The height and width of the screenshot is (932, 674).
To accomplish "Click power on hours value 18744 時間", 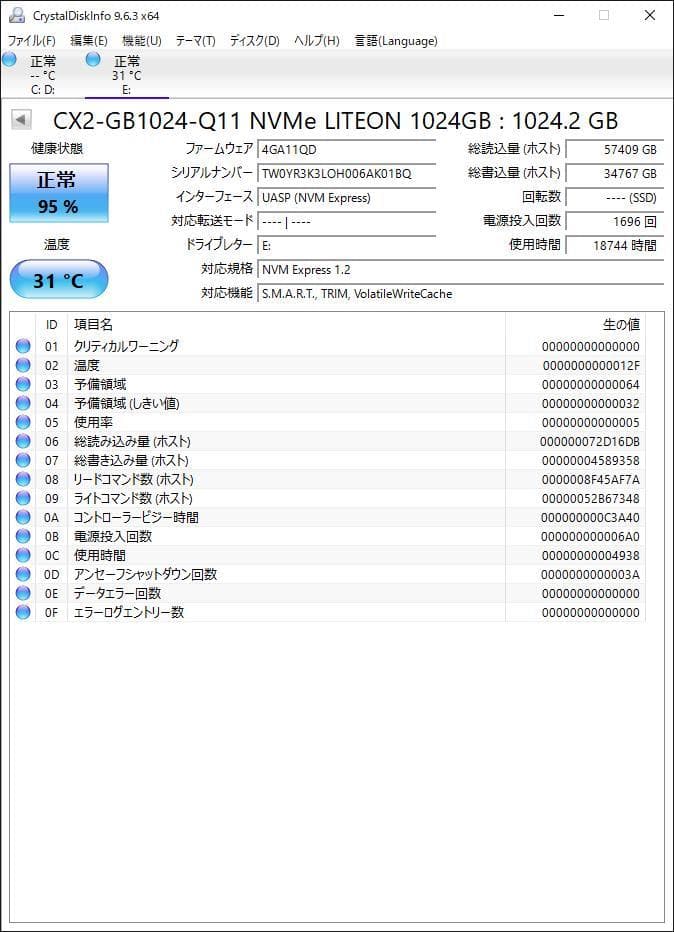I will point(615,245).
